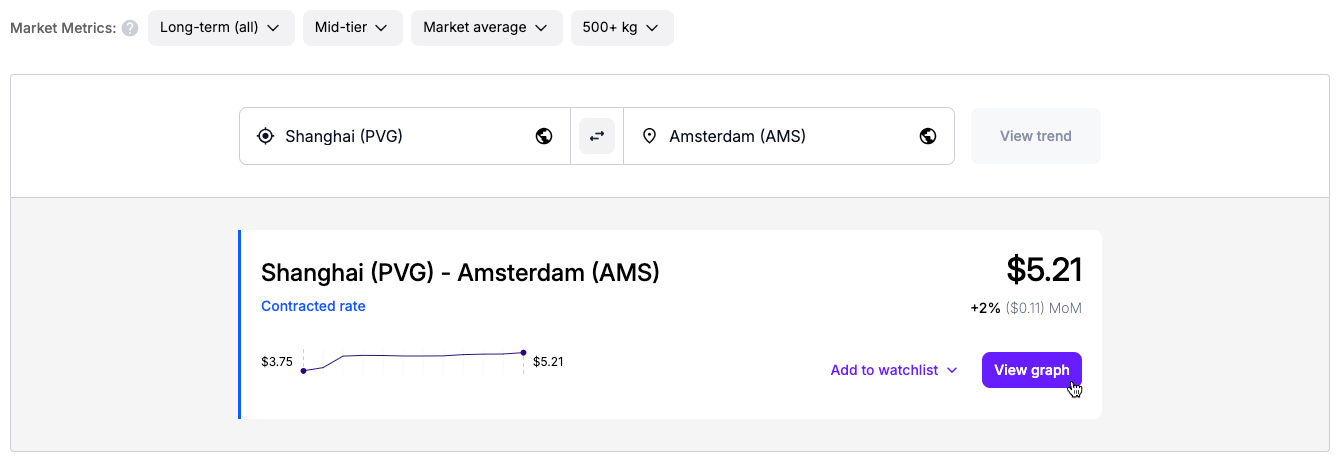Click the sparkline end point at $5.21
The image size is (1340, 462).
click(x=523, y=352)
